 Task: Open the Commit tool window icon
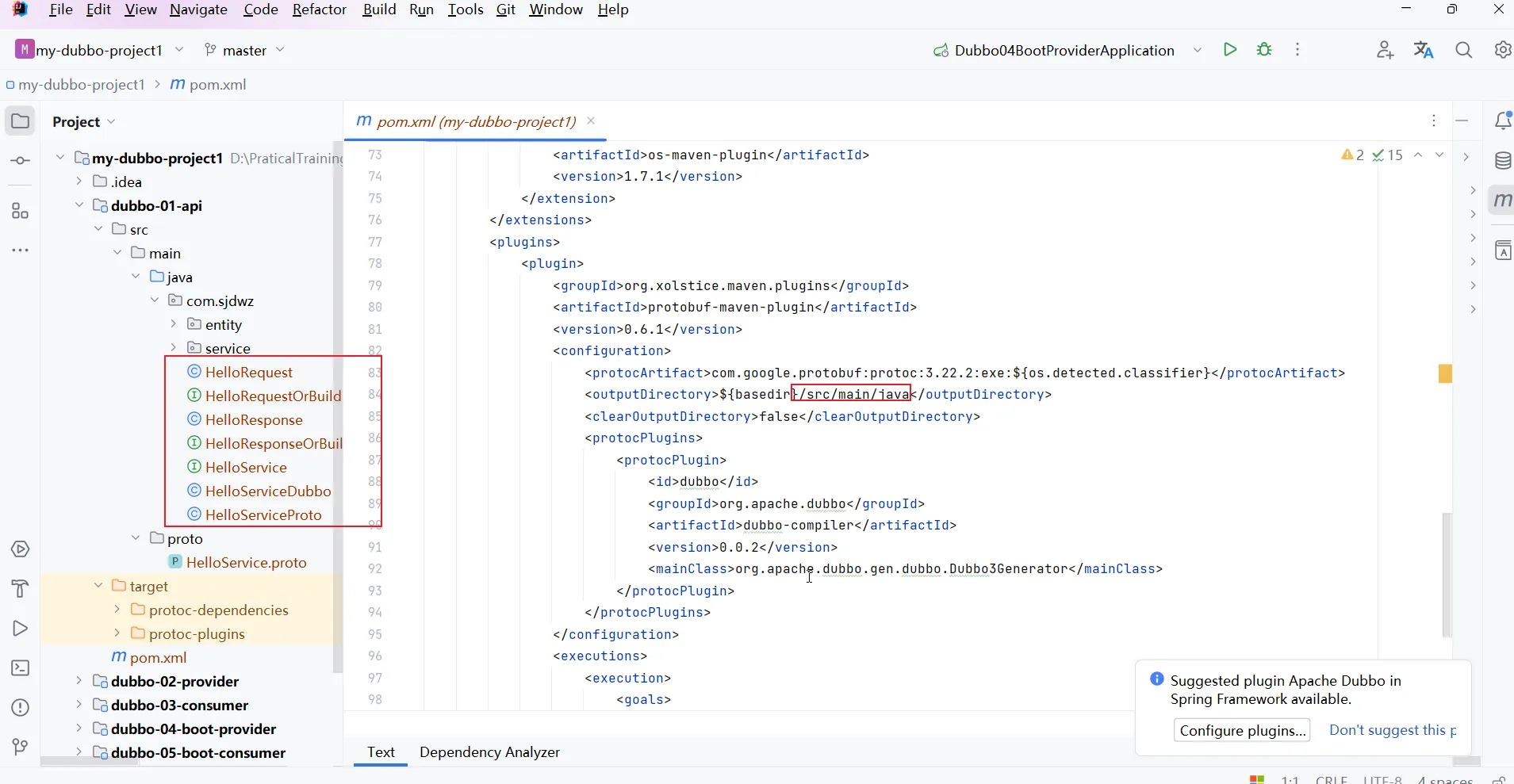tap(21, 161)
